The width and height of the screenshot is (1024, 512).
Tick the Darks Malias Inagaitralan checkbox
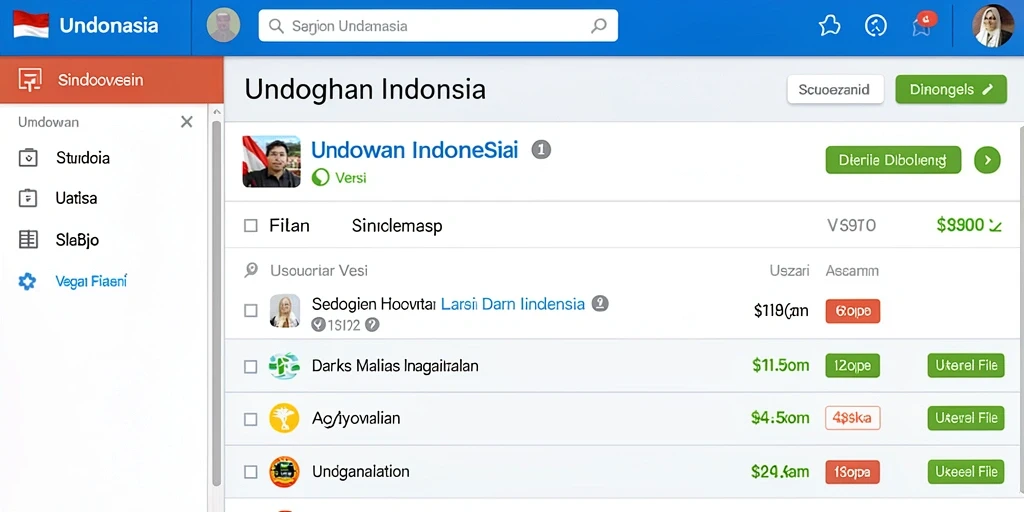tap(251, 366)
